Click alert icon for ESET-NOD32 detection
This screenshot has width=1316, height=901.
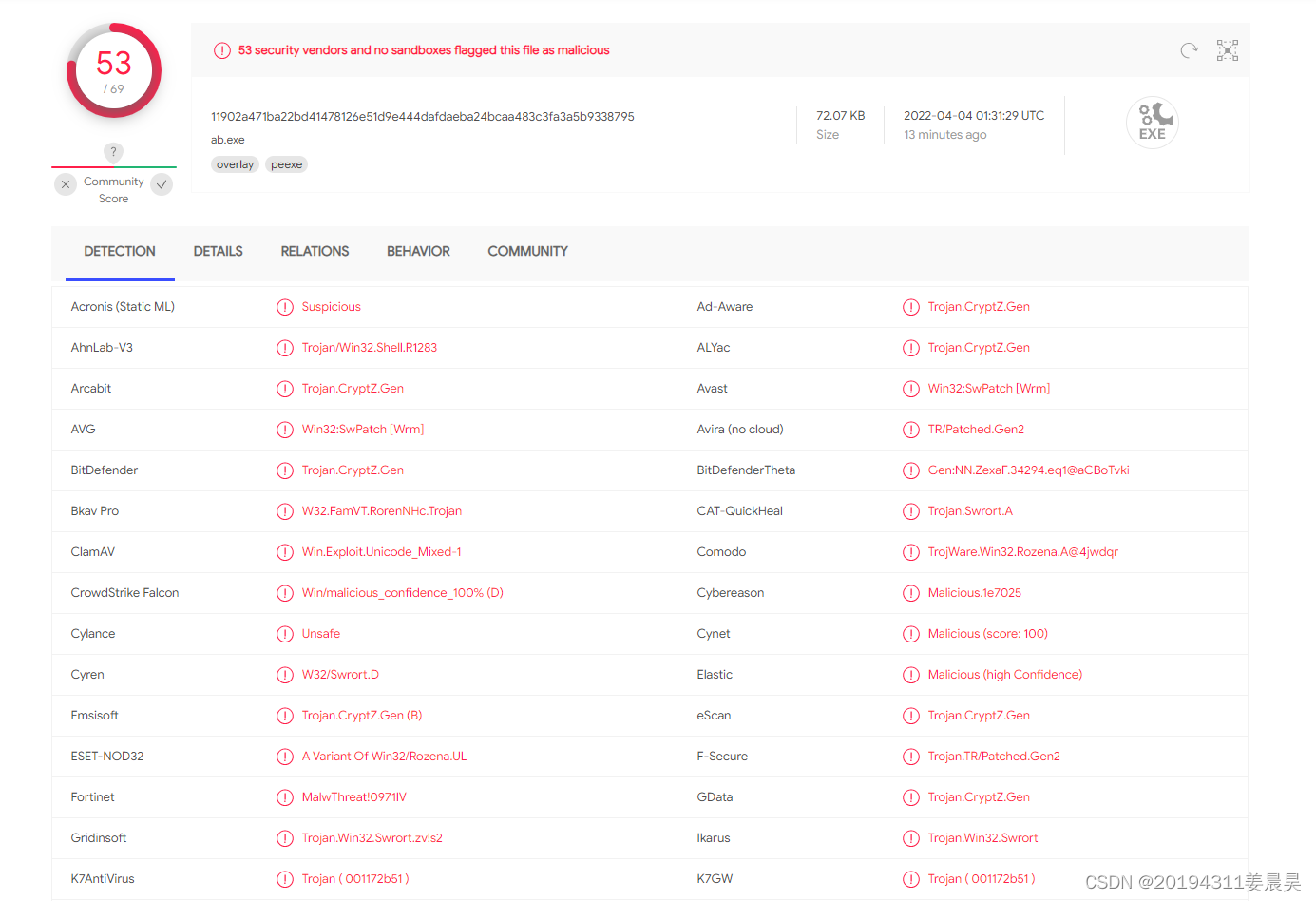click(x=285, y=757)
